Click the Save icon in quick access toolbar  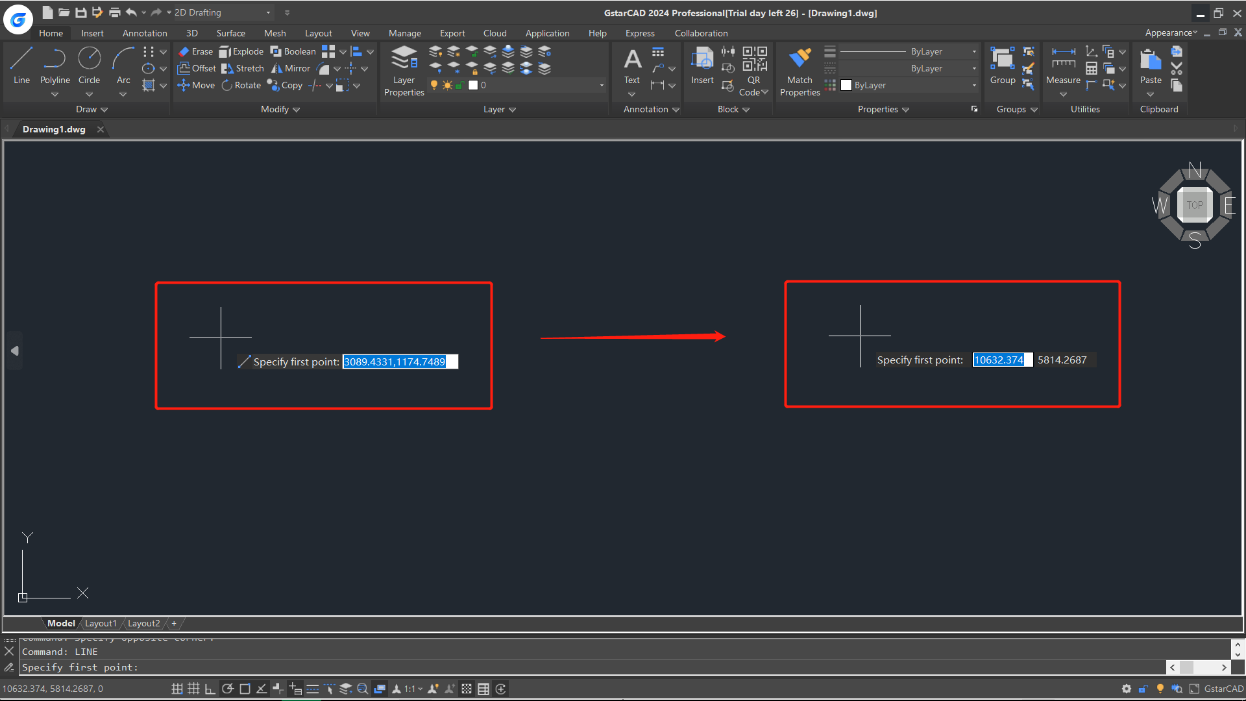81,13
